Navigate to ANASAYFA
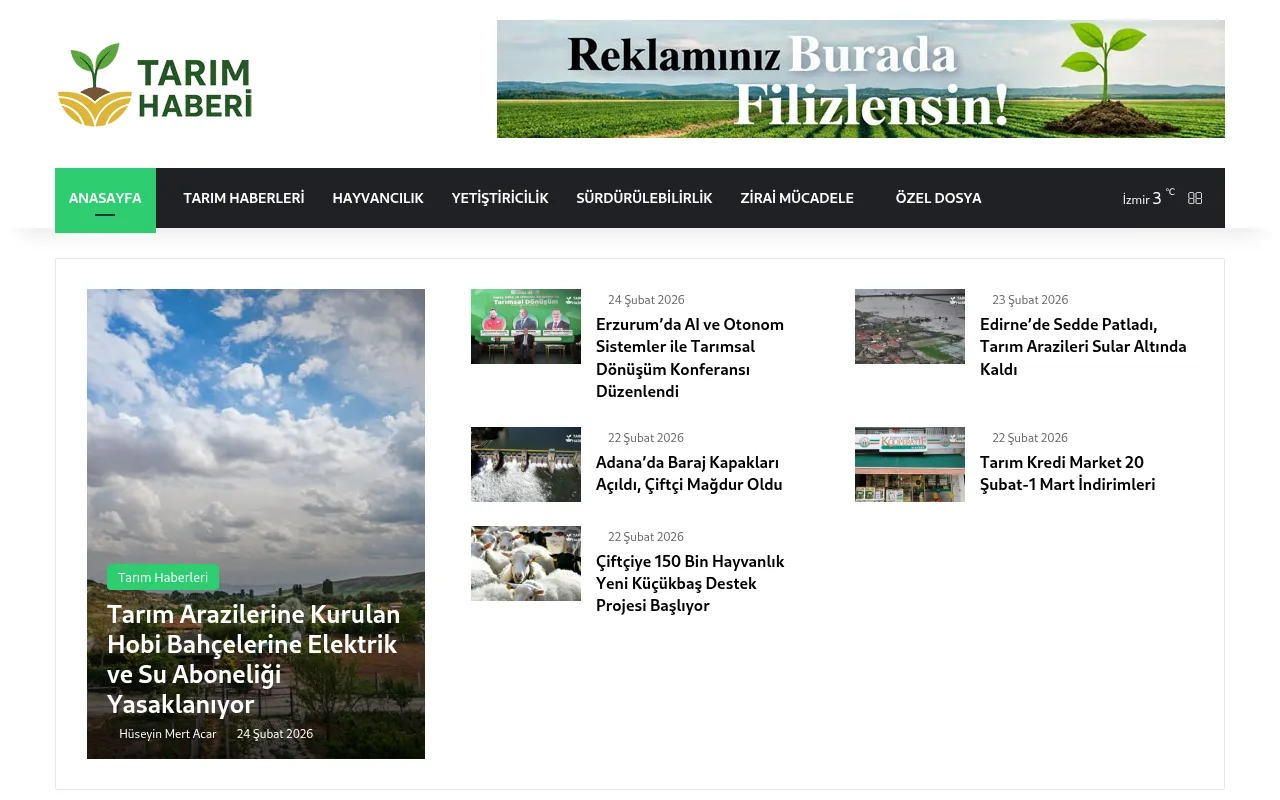This screenshot has width=1280, height=800. coord(105,198)
